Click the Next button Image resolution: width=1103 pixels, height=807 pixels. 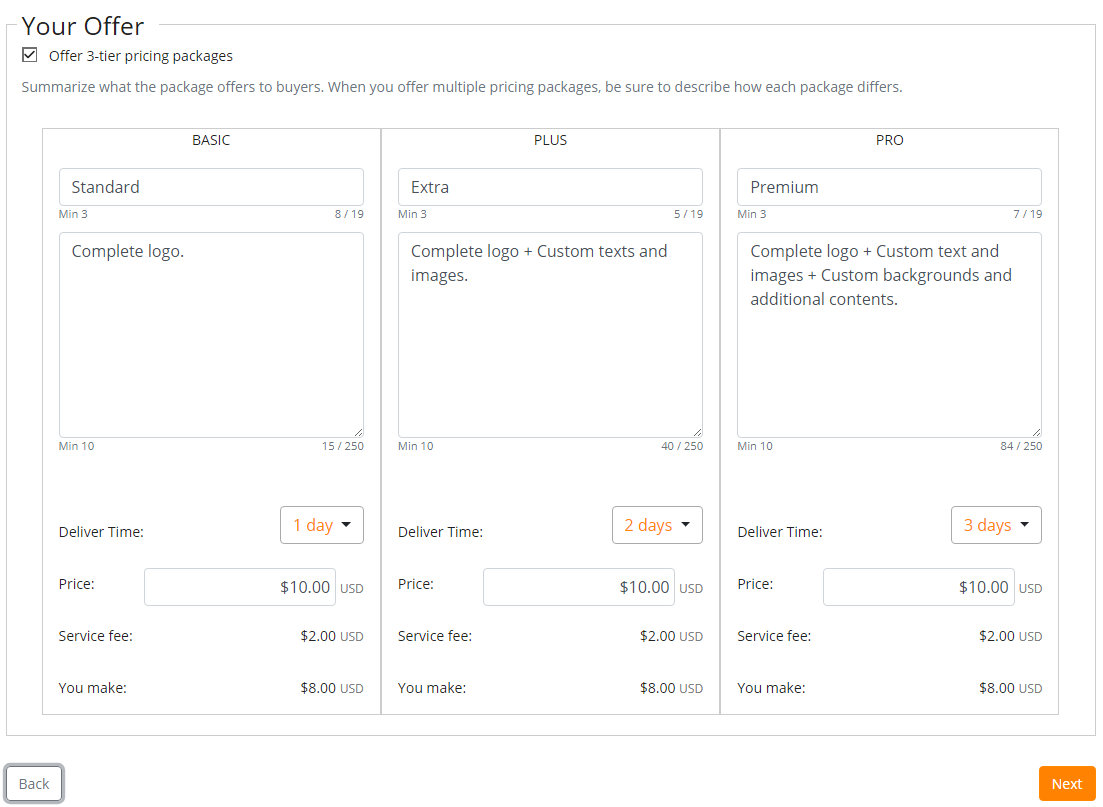1066,784
